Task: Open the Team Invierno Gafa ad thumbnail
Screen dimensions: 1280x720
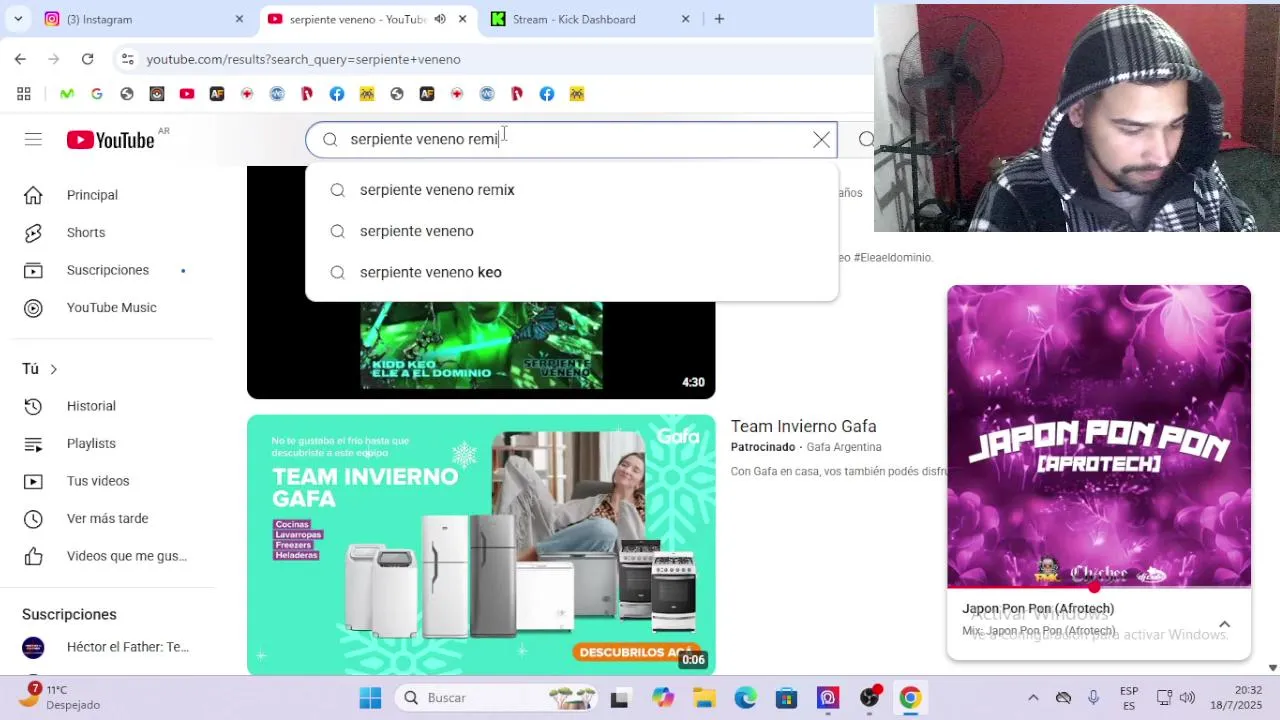Action: coord(481,545)
